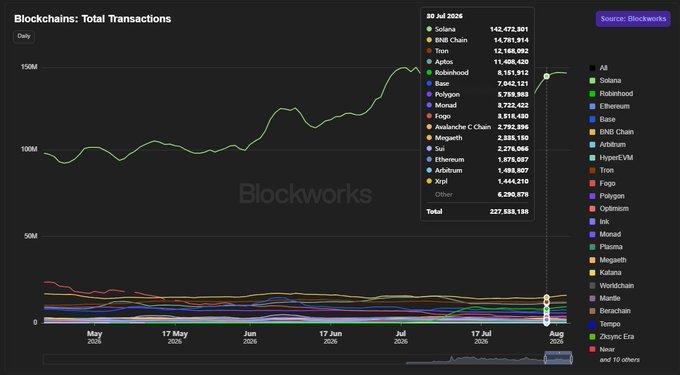Click the BNB Chain data point marker
The width and height of the screenshot is (680, 375).
[x=546, y=297]
